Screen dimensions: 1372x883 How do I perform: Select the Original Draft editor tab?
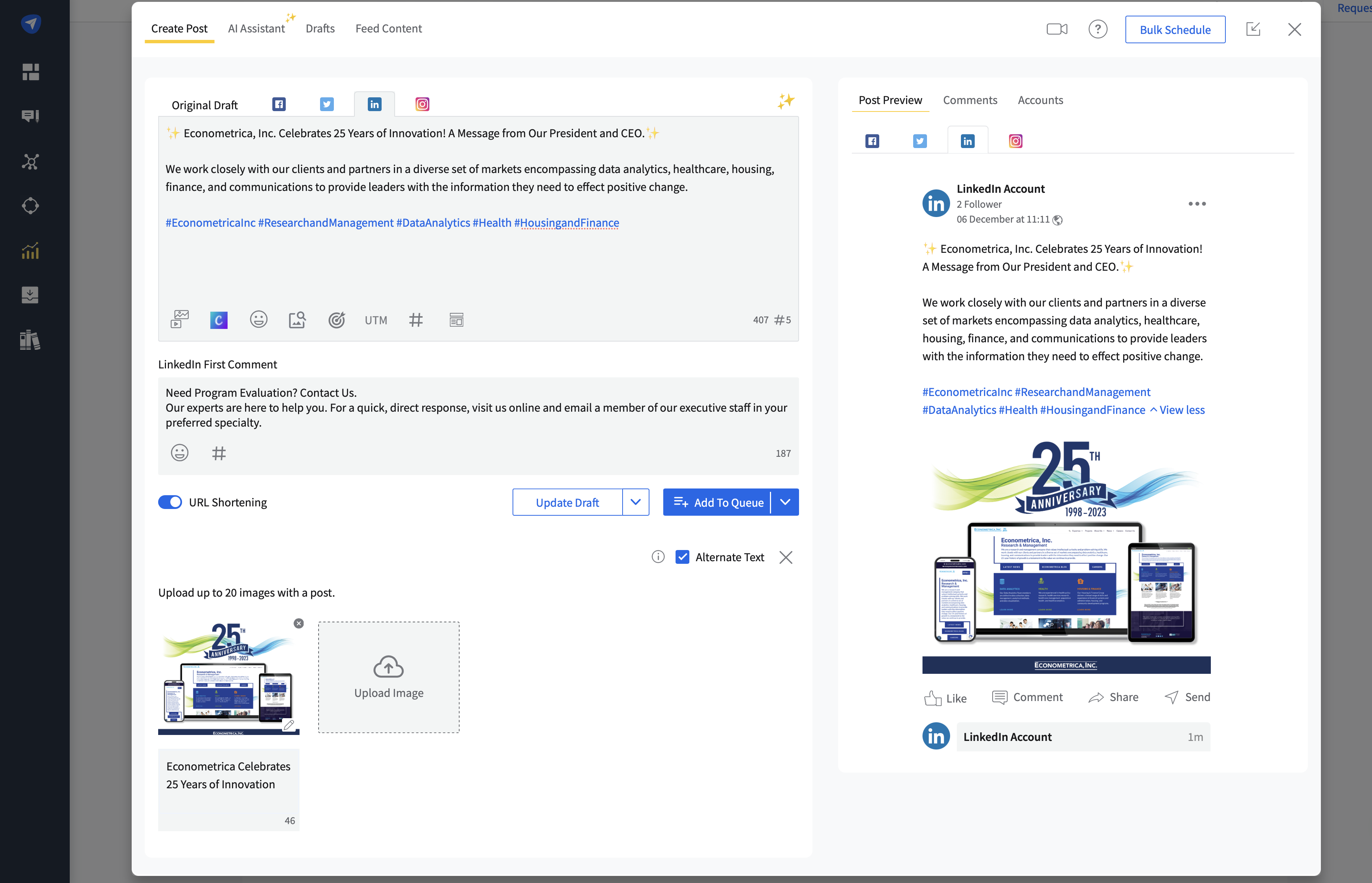tap(204, 105)
